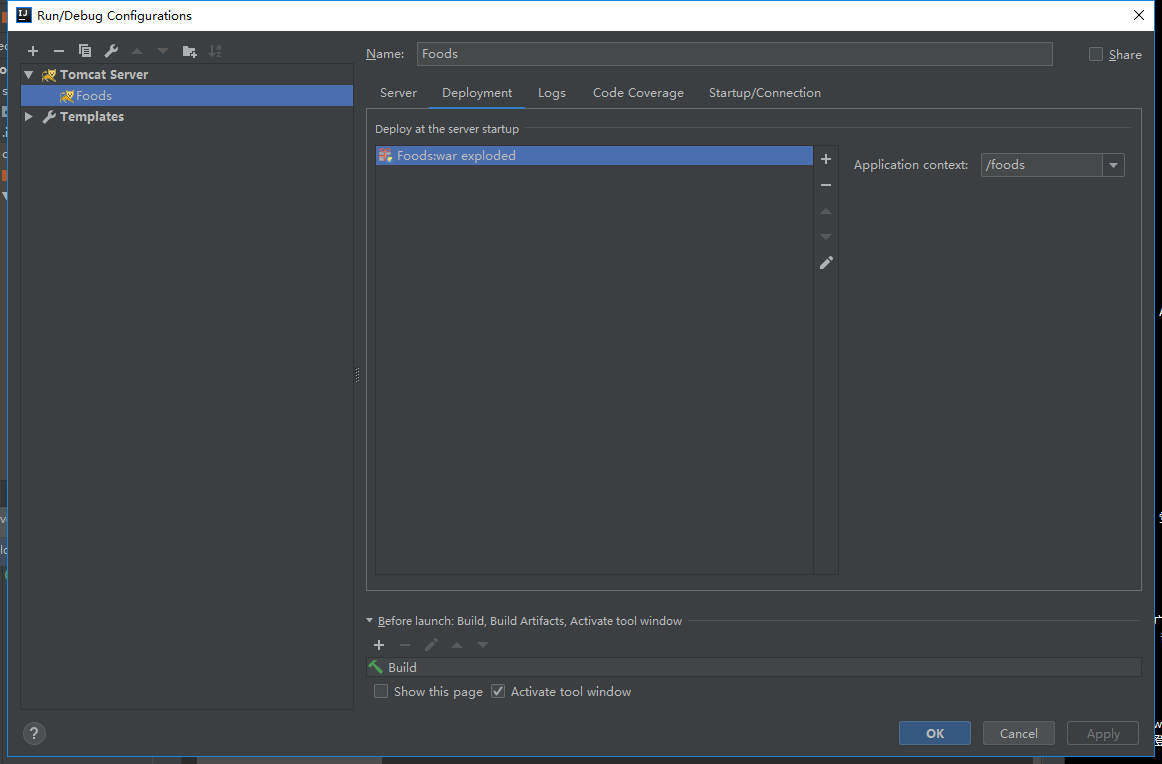Enable the Share checkbox
The width and height of the screenshot is (1162, 764).
(x=1095, y=54)
